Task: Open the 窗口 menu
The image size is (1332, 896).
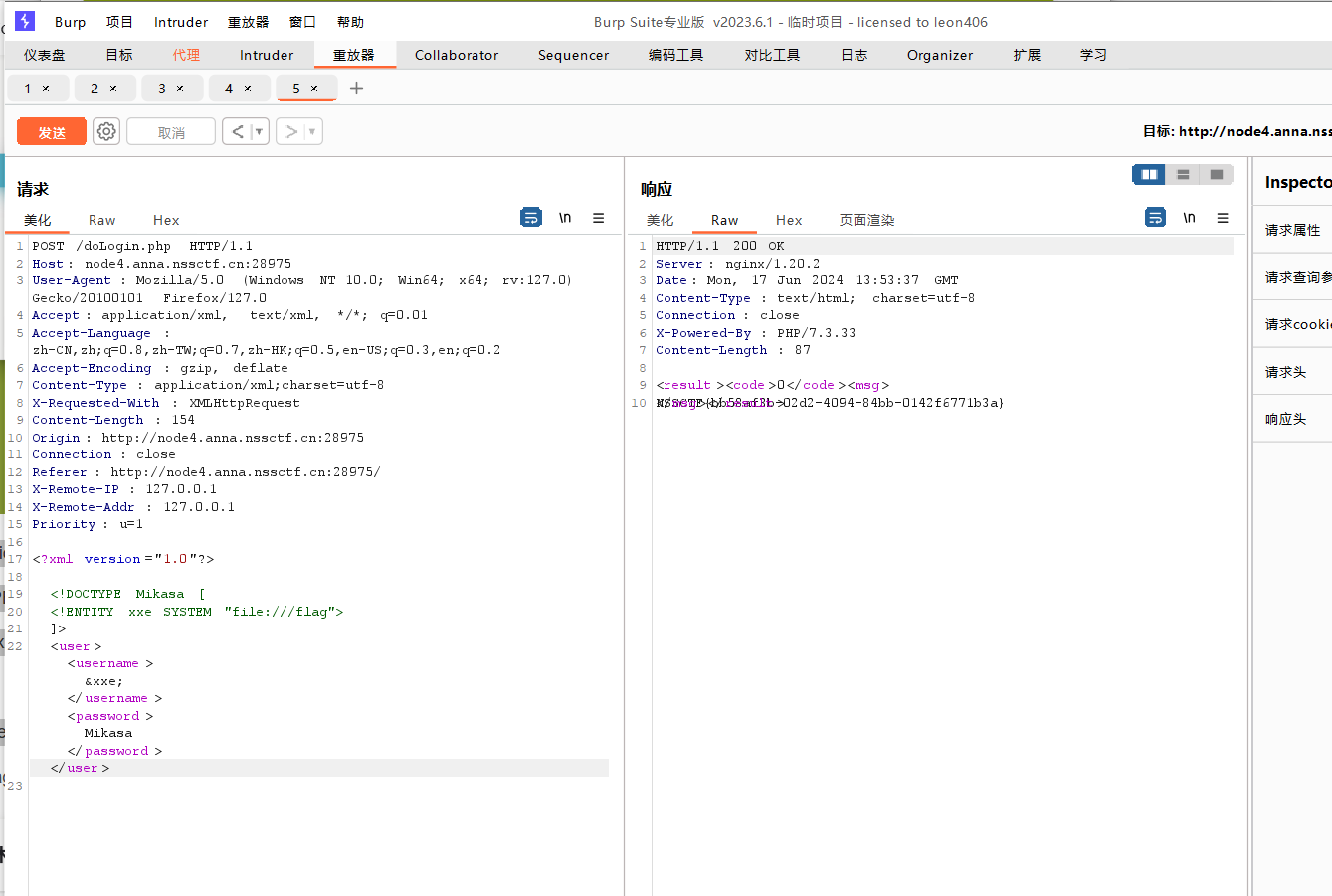Action: tap(302, 22)
